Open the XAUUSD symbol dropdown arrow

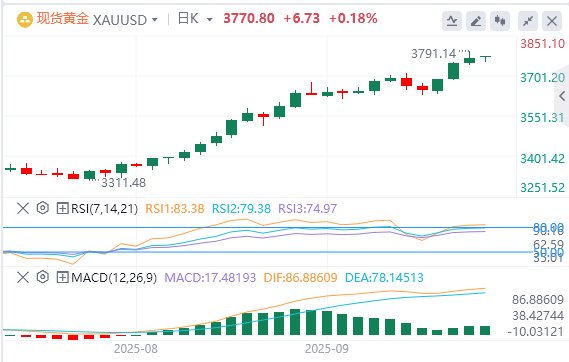155,20
